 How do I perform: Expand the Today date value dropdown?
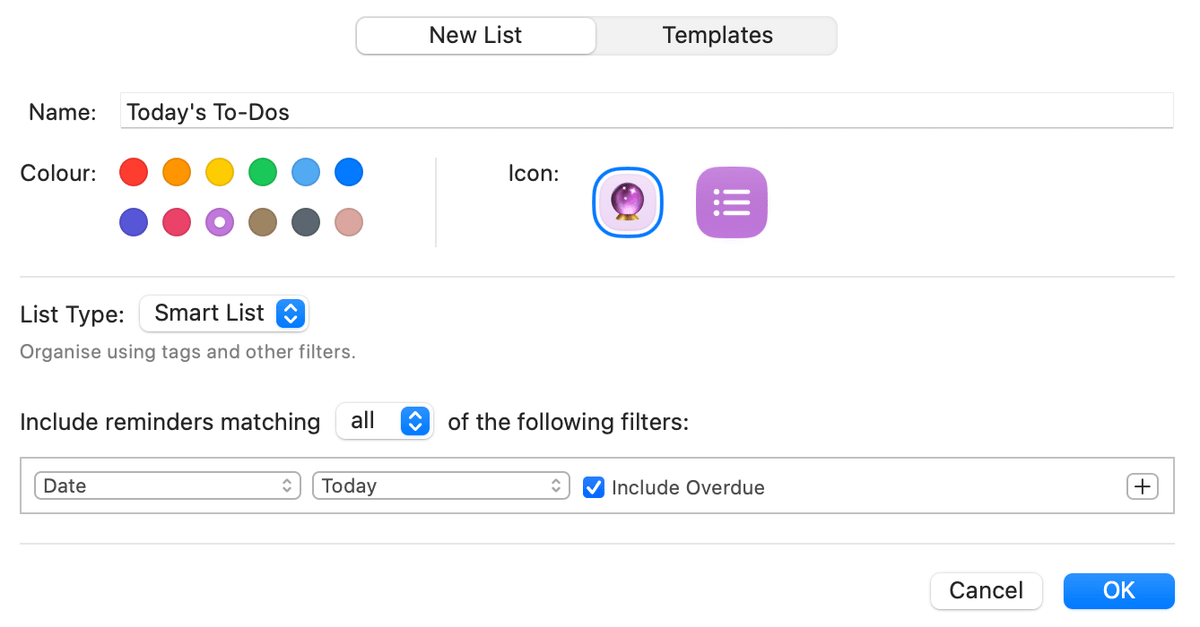click(441, 486)
